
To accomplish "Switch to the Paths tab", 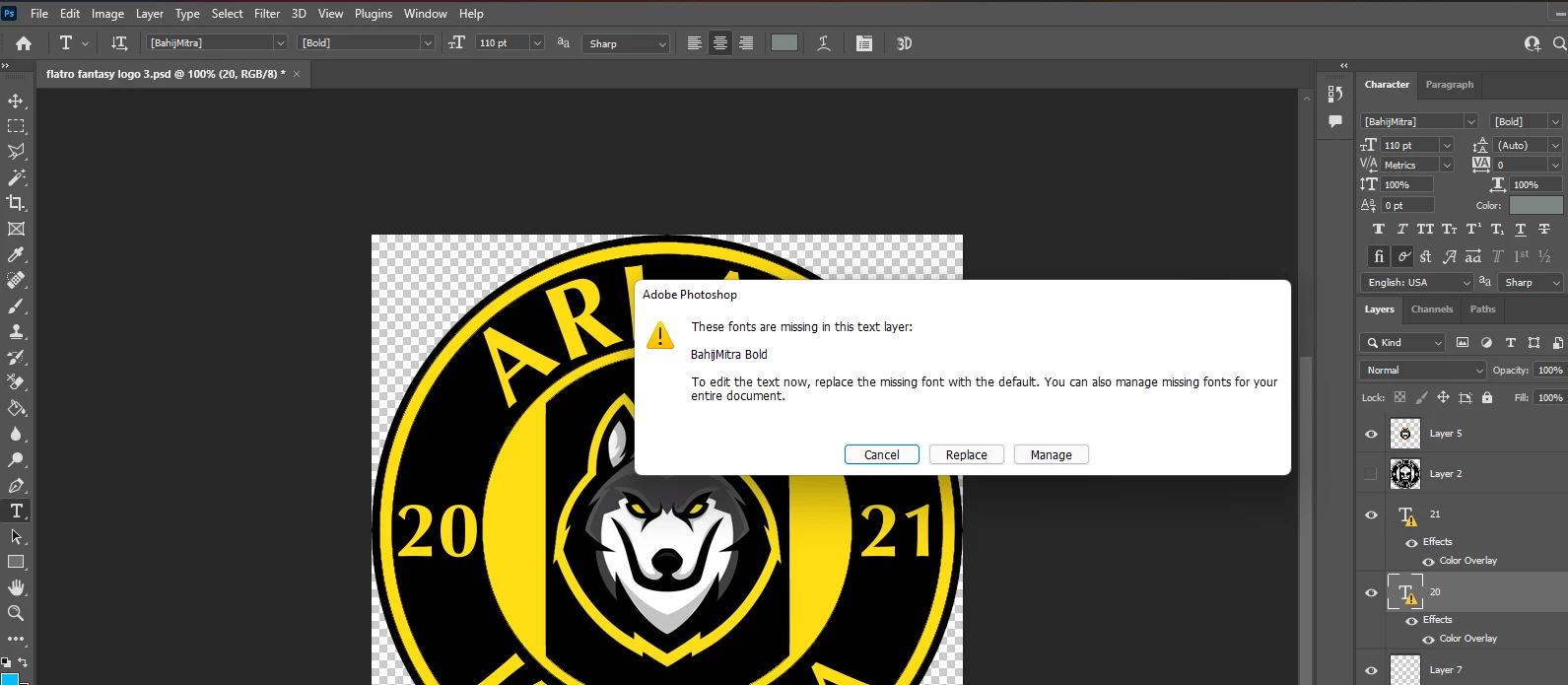I will click(x=1482, y=309).
